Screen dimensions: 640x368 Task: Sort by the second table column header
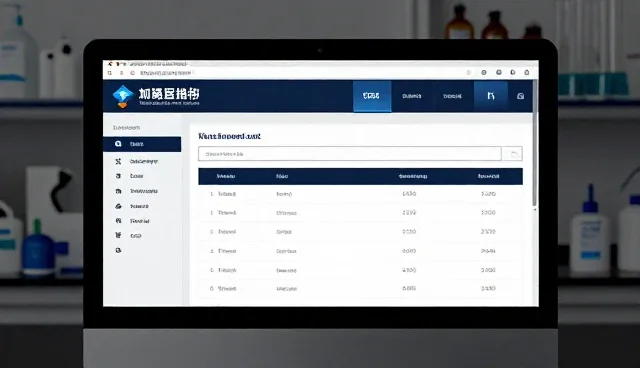(282, 176)
